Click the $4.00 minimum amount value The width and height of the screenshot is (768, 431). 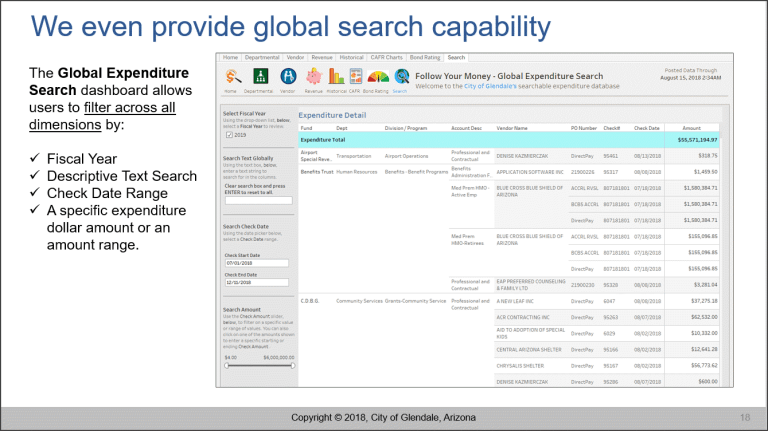(230, 358)
